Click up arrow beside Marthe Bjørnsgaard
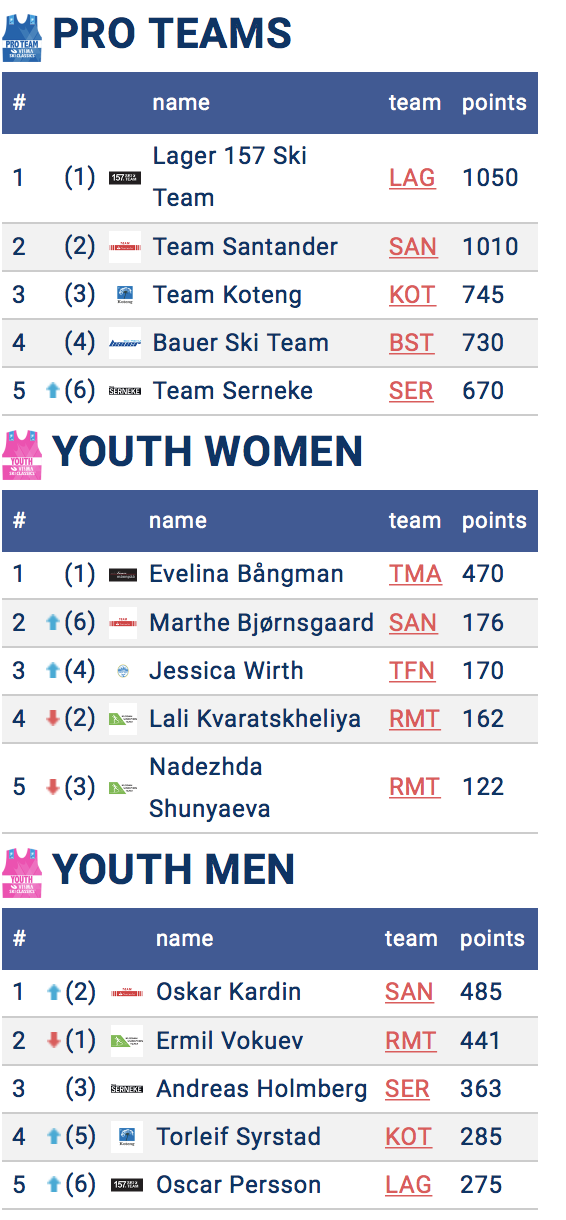Image resolution: width=566 pixels, height=1220 pixels. tap(53, 623)
